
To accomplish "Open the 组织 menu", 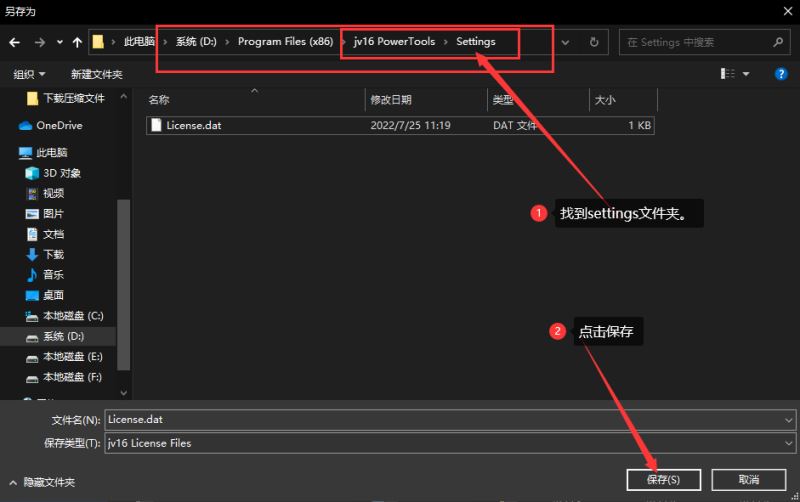I will point(29,74).
